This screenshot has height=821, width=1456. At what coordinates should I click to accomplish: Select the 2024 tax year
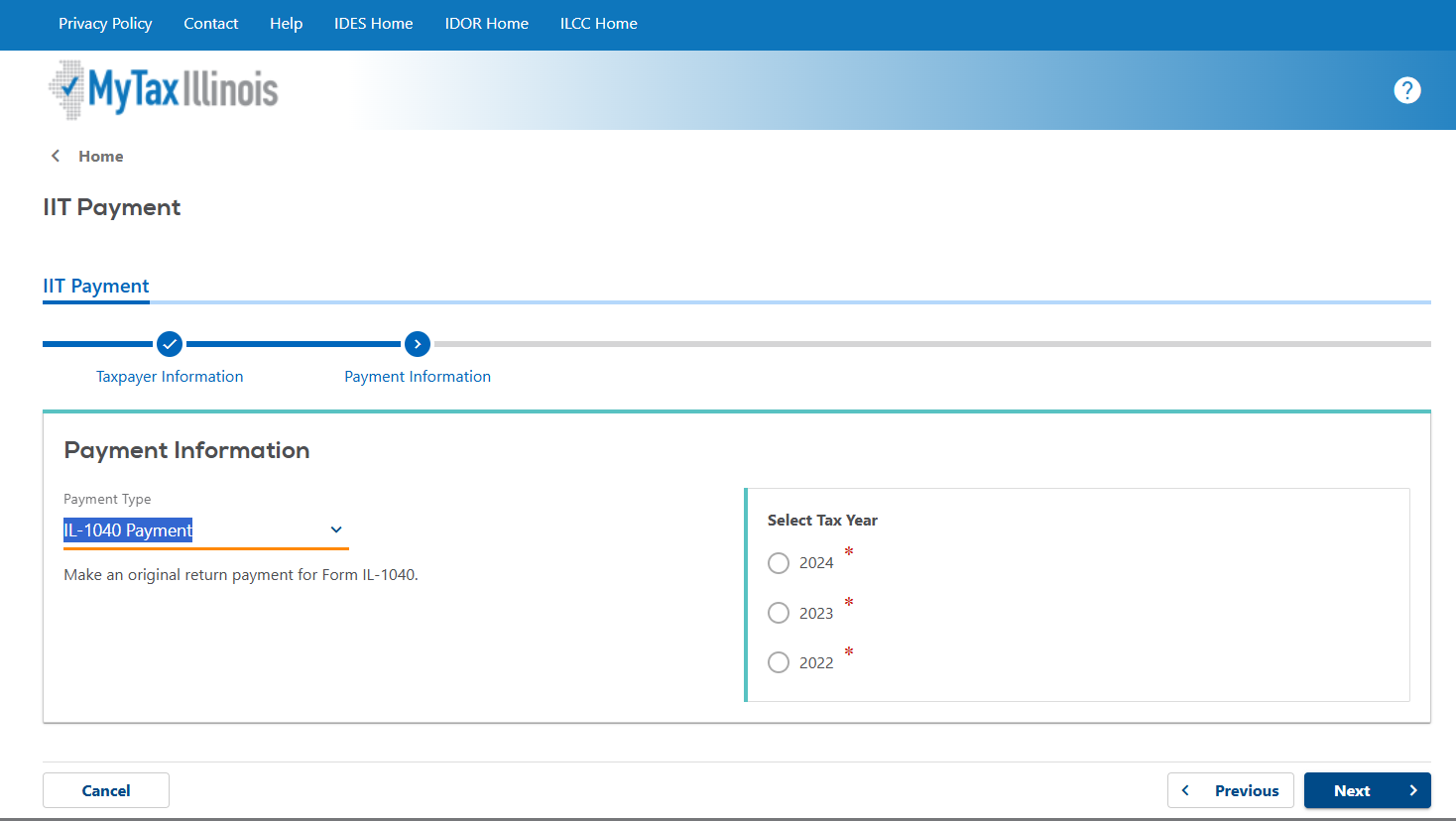pos(779,563)
